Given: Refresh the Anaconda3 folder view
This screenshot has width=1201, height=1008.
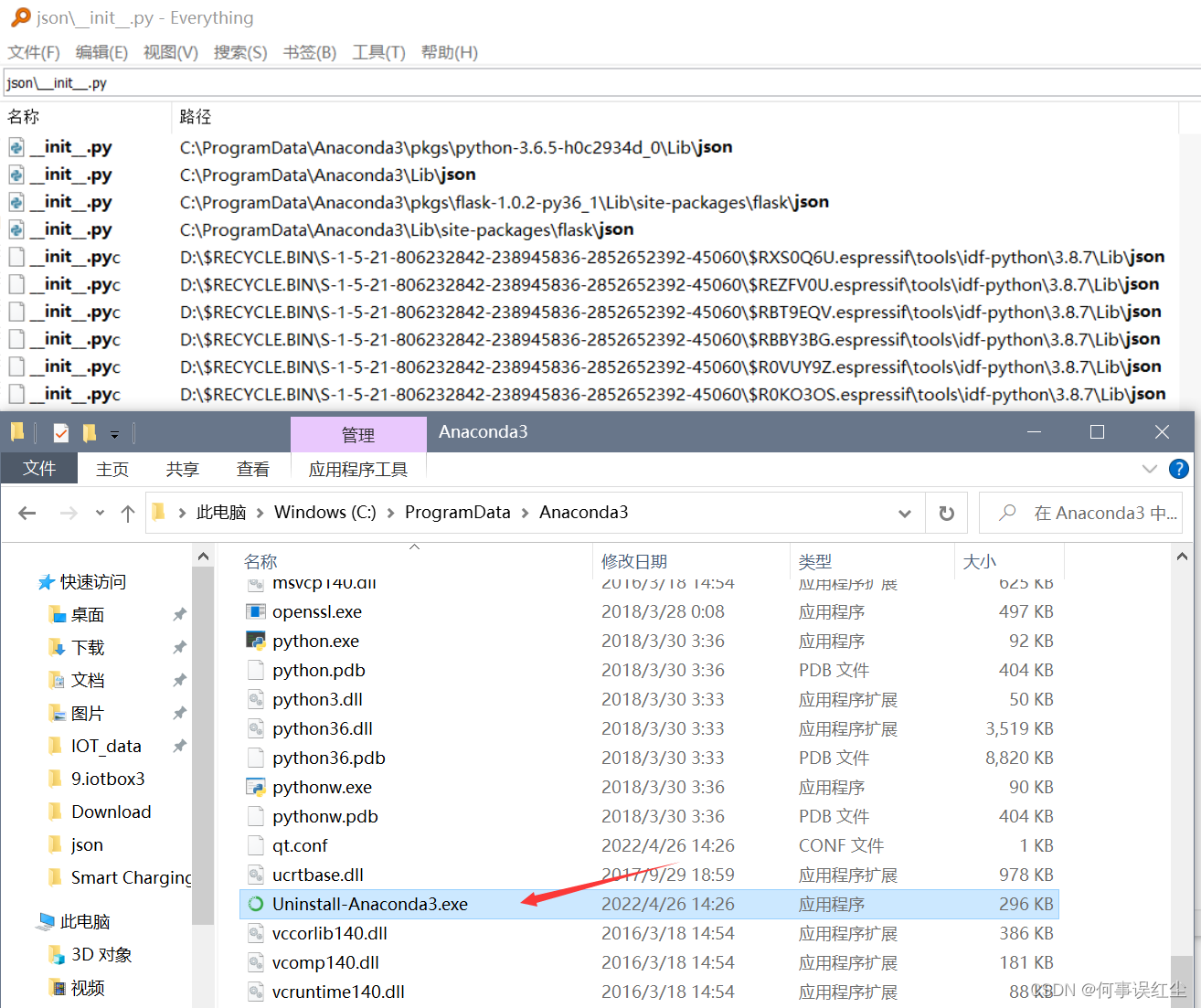Looking at the screenshot, I should 947,513.
